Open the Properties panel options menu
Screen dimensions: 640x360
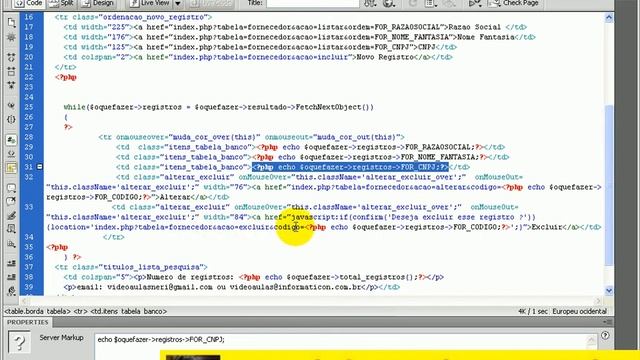click(607, 322)
